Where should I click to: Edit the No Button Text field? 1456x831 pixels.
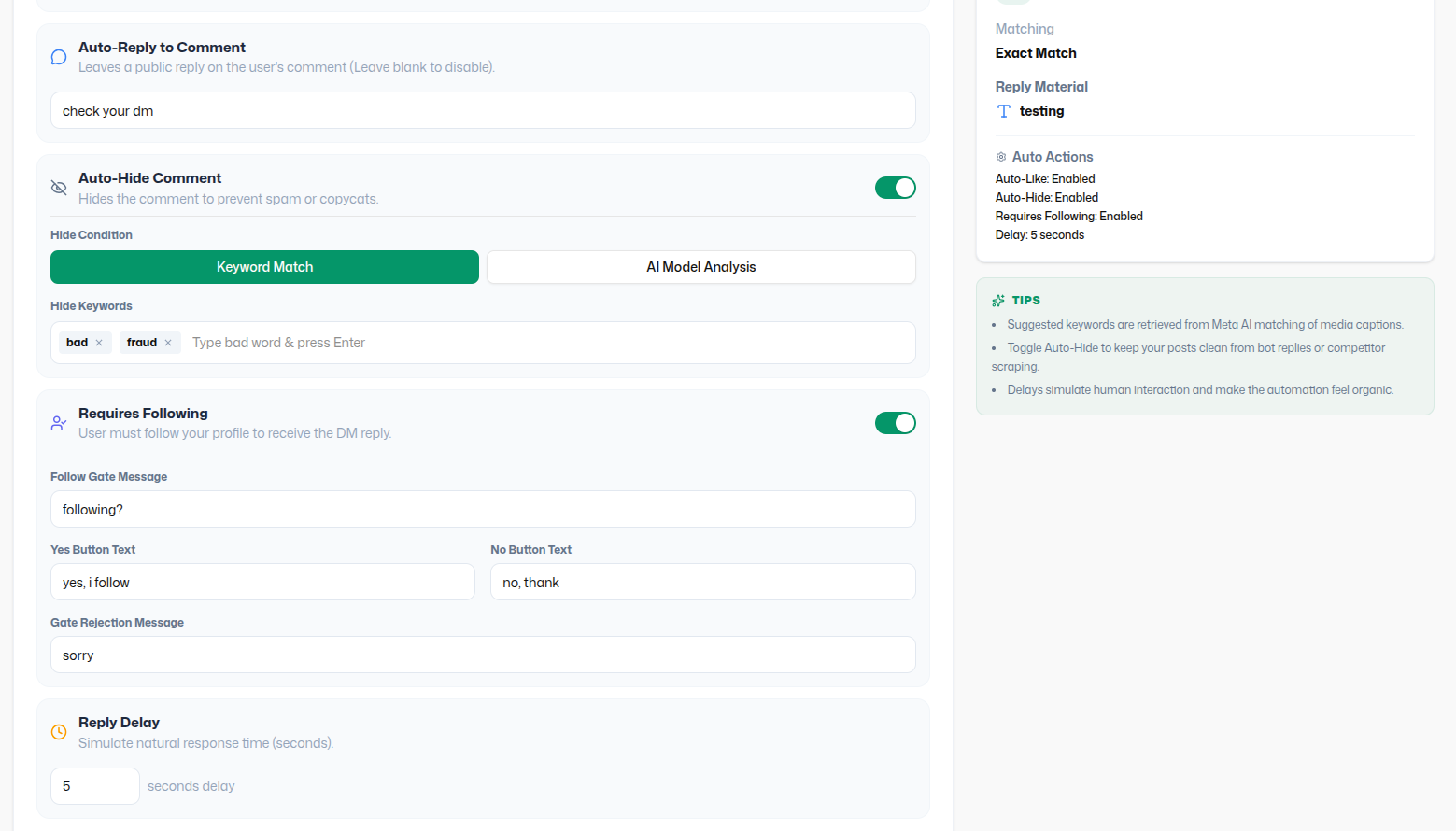[703, 582]
